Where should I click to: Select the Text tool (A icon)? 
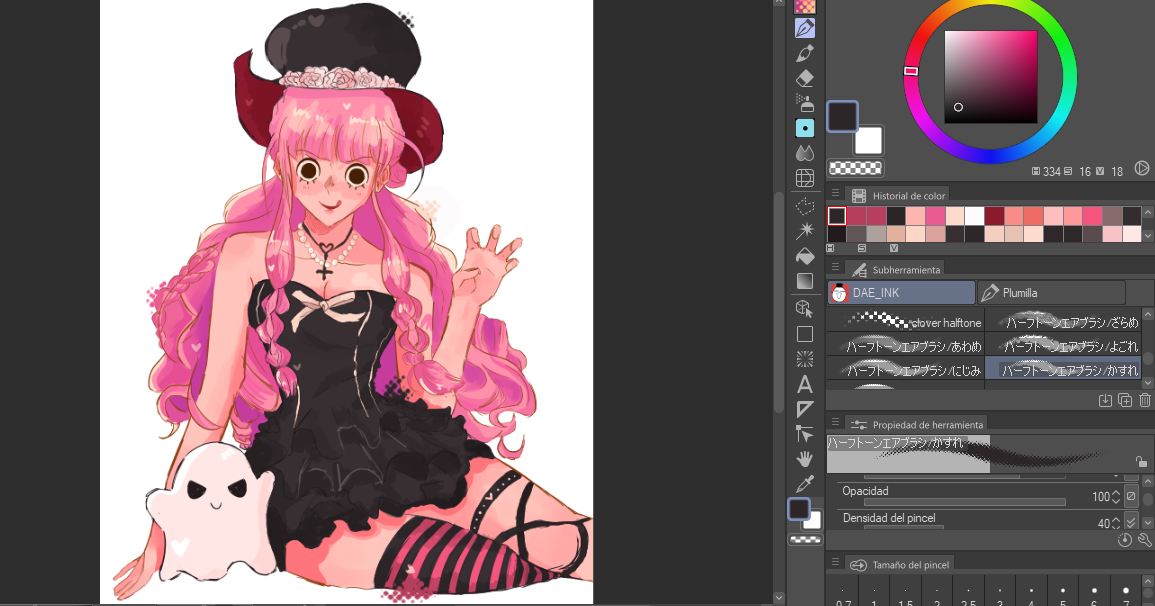[805, 384]
